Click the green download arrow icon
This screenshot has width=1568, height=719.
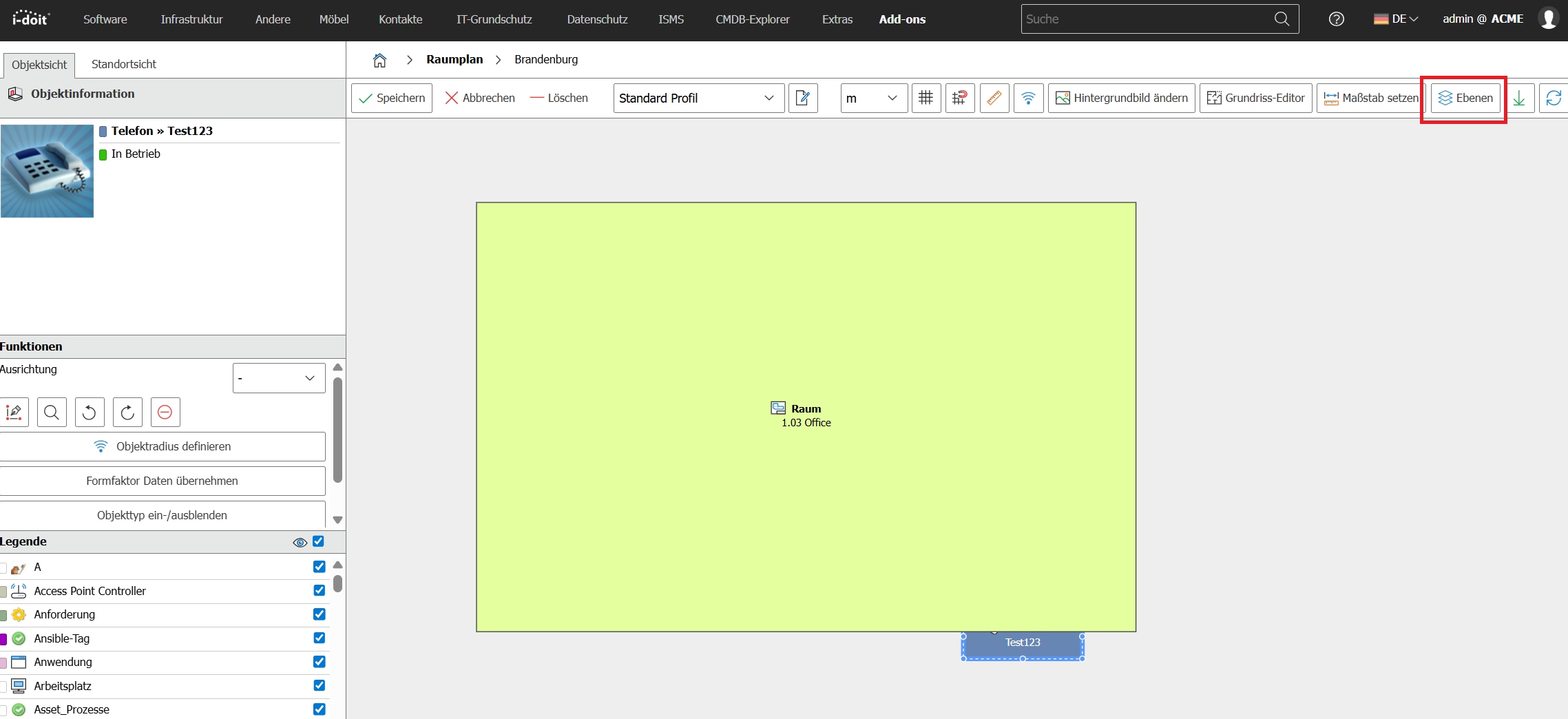[x=1519, y=98]
